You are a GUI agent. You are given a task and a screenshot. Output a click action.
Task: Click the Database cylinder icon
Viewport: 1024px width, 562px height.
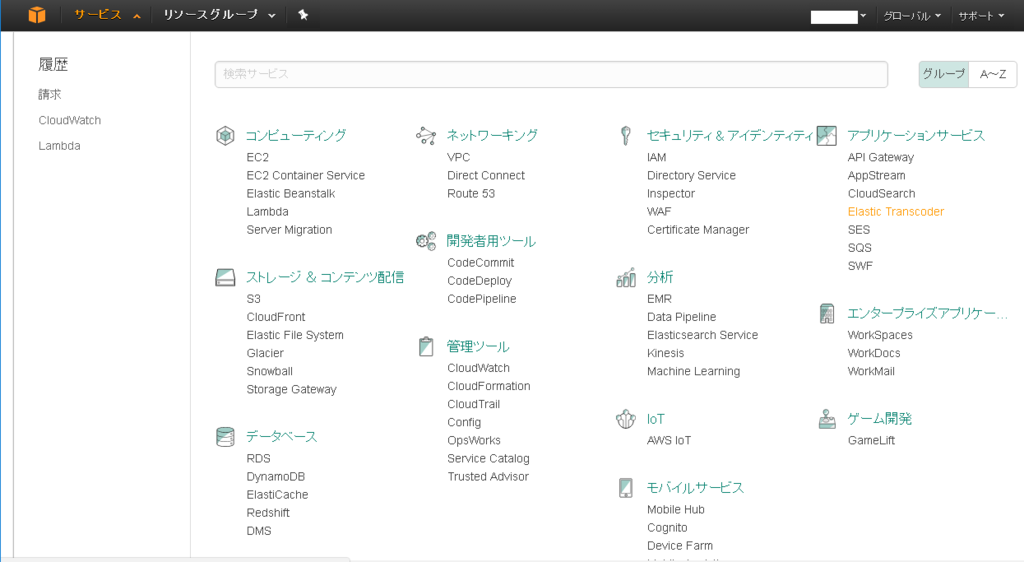click(225, 437)
